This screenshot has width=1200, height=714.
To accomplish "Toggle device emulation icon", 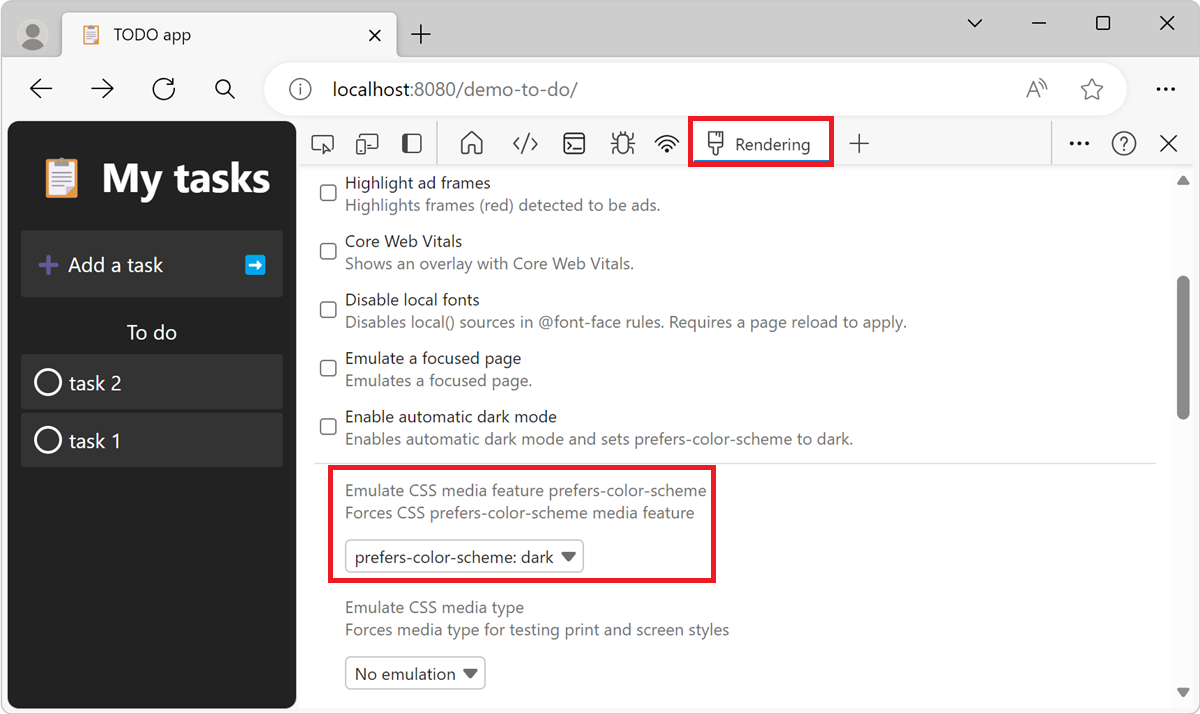I will (367, 144).
